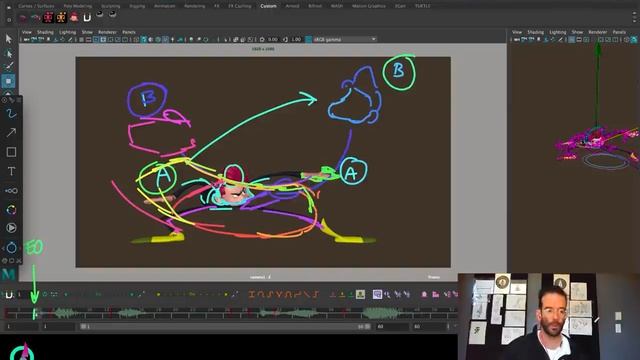Click the portrait thumbnail icon in timeline toolbar
The image size is (640, 360).
tap(360, 294)
